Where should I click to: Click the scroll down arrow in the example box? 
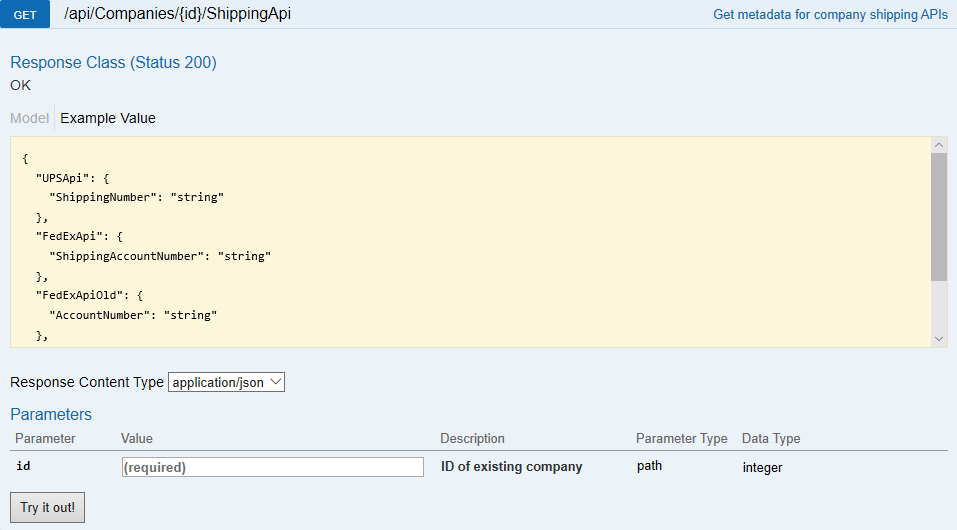click(x=939, y=339)
